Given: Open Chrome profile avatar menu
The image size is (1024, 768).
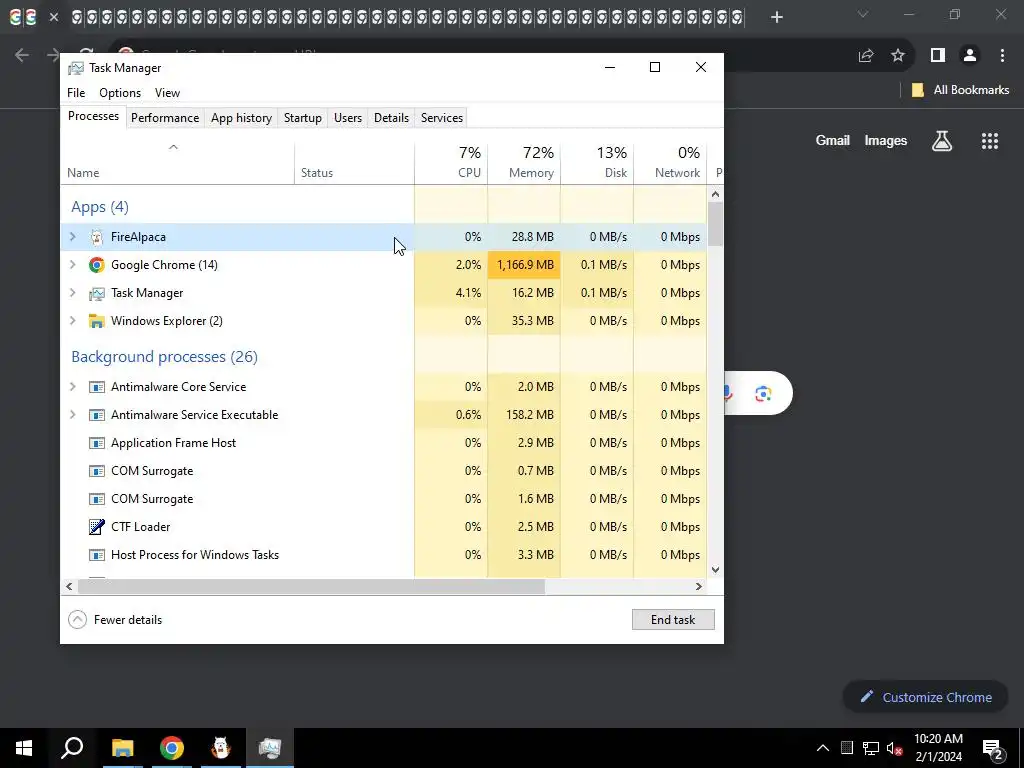Looking at the screenshot, I should coord(970,56).
